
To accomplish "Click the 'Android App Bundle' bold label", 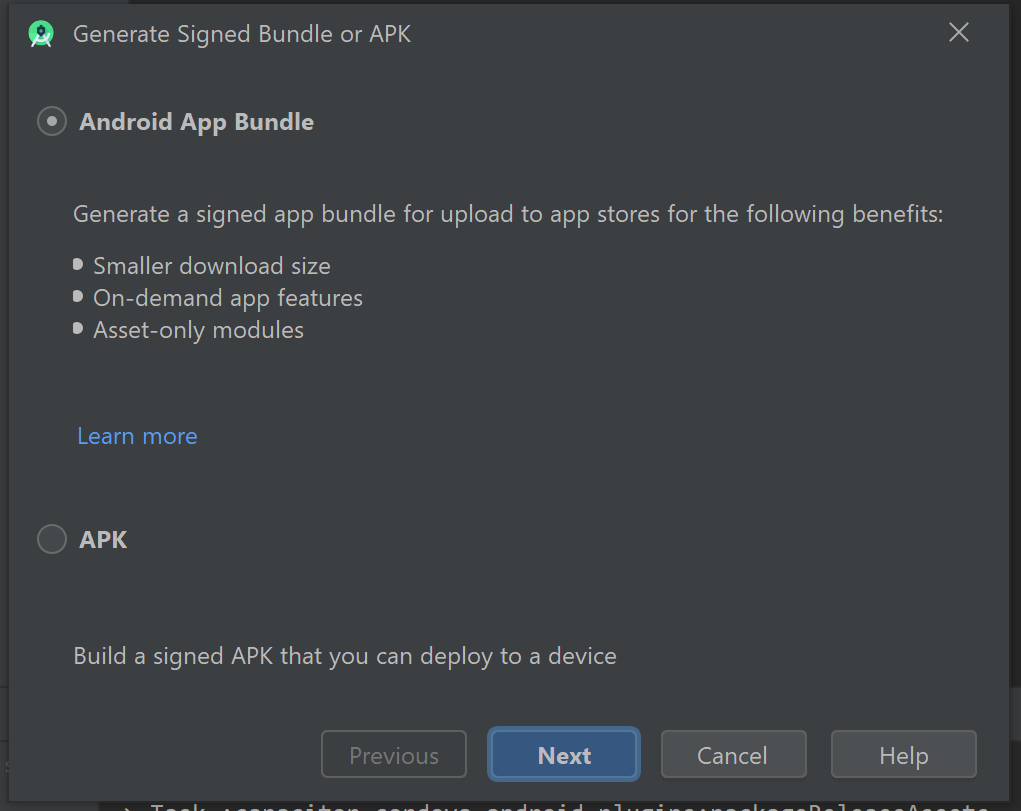I will coord(197,122).
